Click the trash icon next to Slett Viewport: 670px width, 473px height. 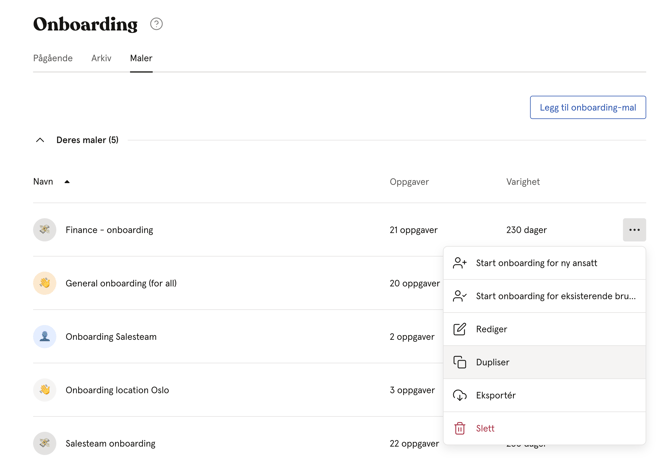point(460,429)
